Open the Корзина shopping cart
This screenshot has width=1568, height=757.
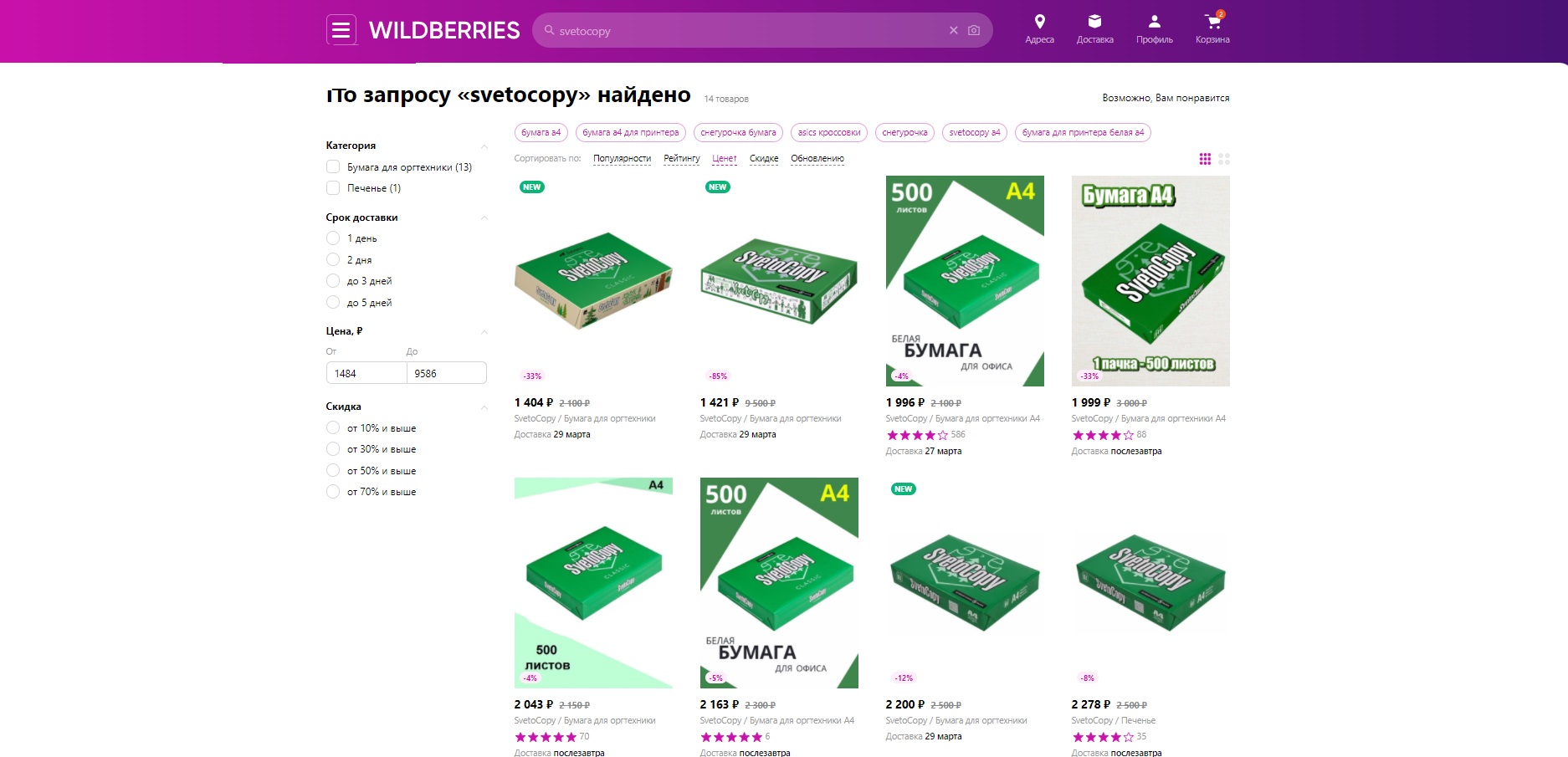point(1212,23)
